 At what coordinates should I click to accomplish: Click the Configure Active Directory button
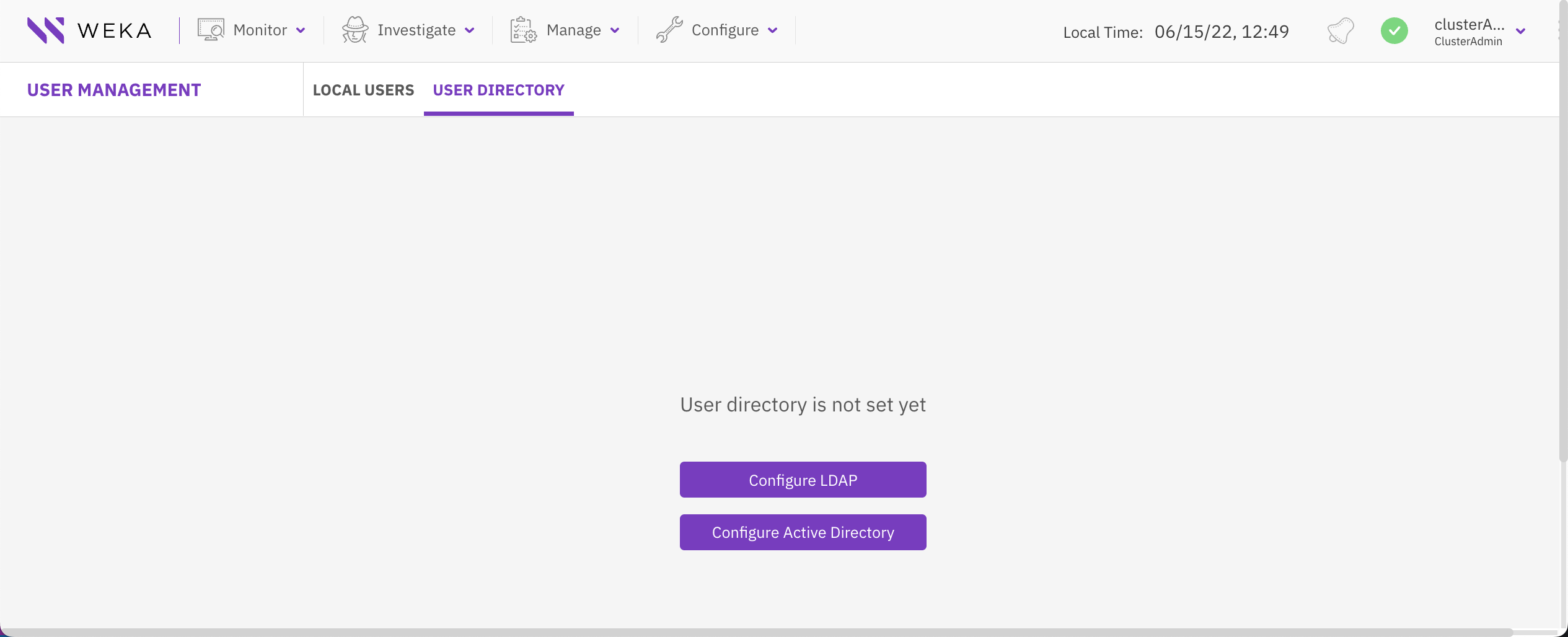point(803,532)
